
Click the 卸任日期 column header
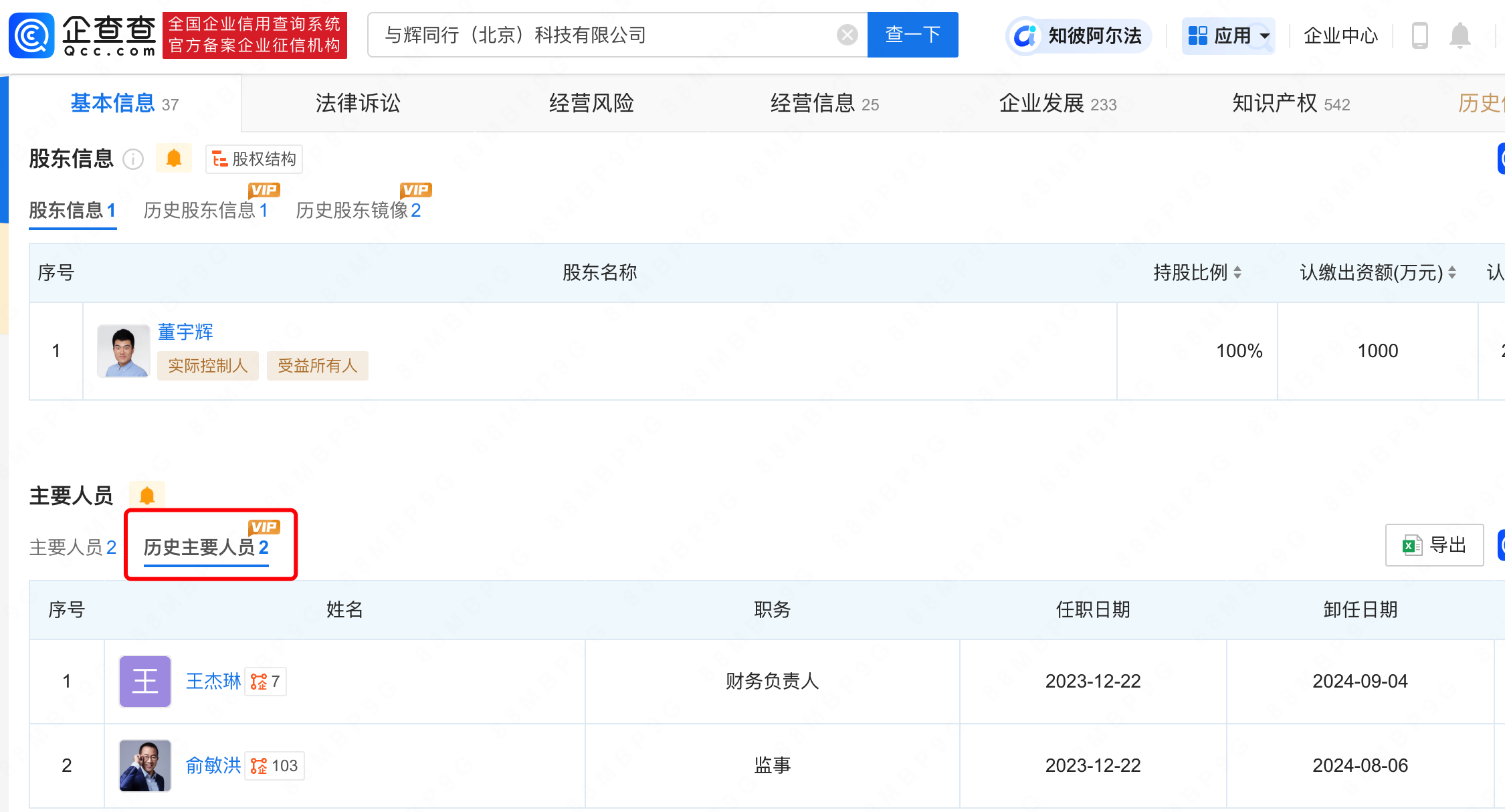click(x=1361, y=610)
